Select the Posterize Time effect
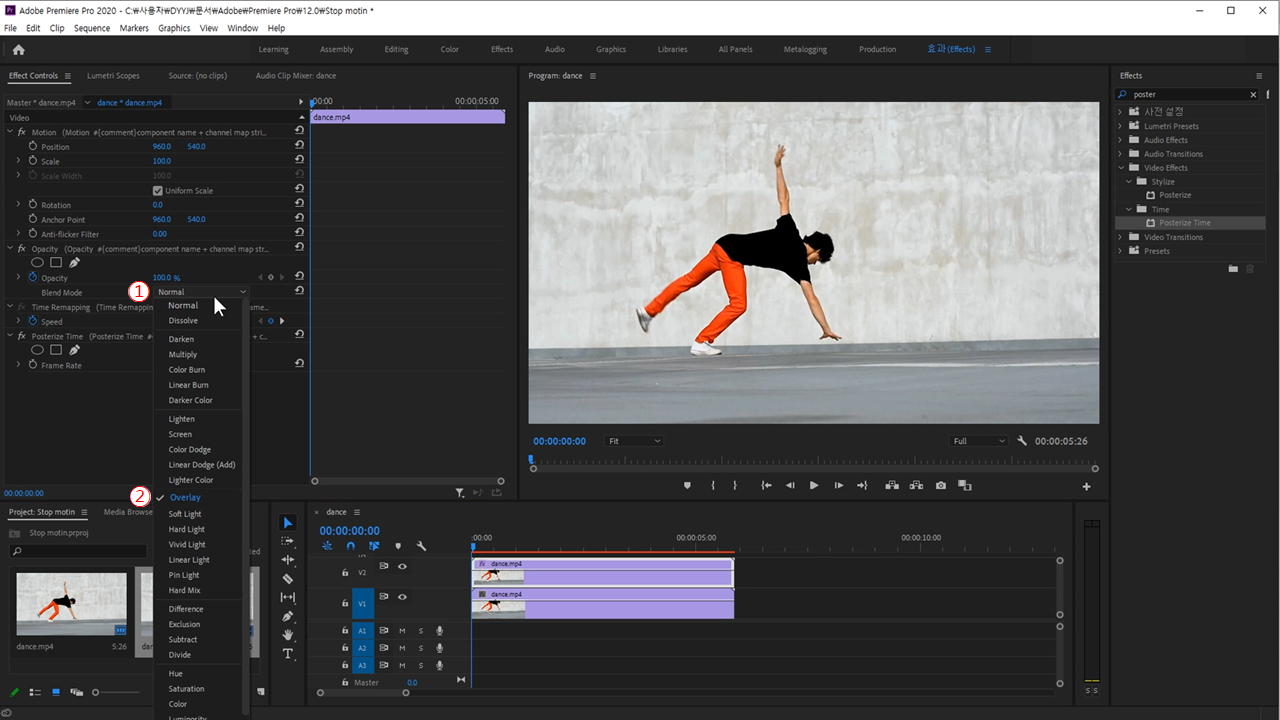This screenshot has width=1280, height=720. [1184, 223]
